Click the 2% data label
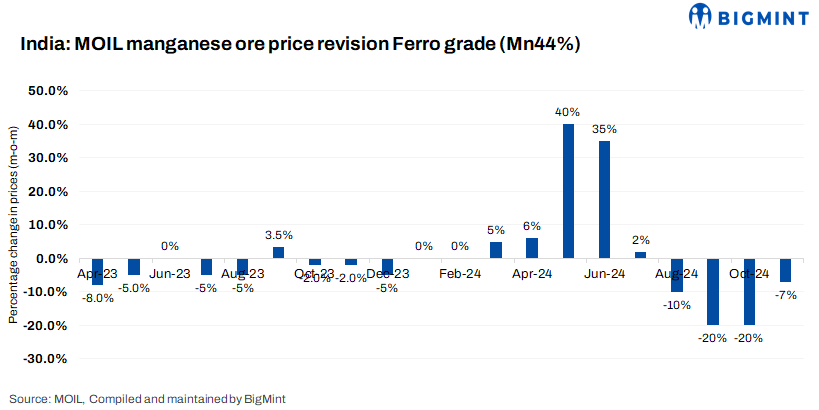 [640, 240]
